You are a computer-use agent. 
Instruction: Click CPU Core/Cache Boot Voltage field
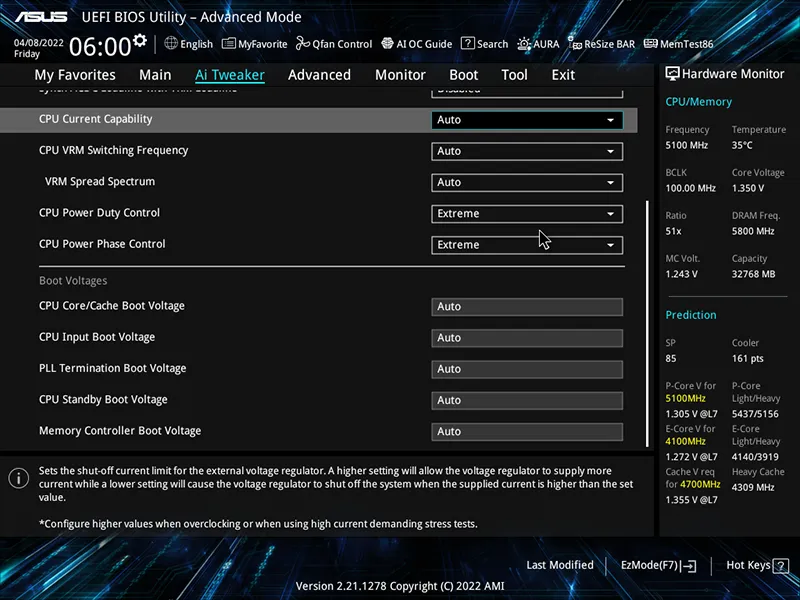pos(527,307)
